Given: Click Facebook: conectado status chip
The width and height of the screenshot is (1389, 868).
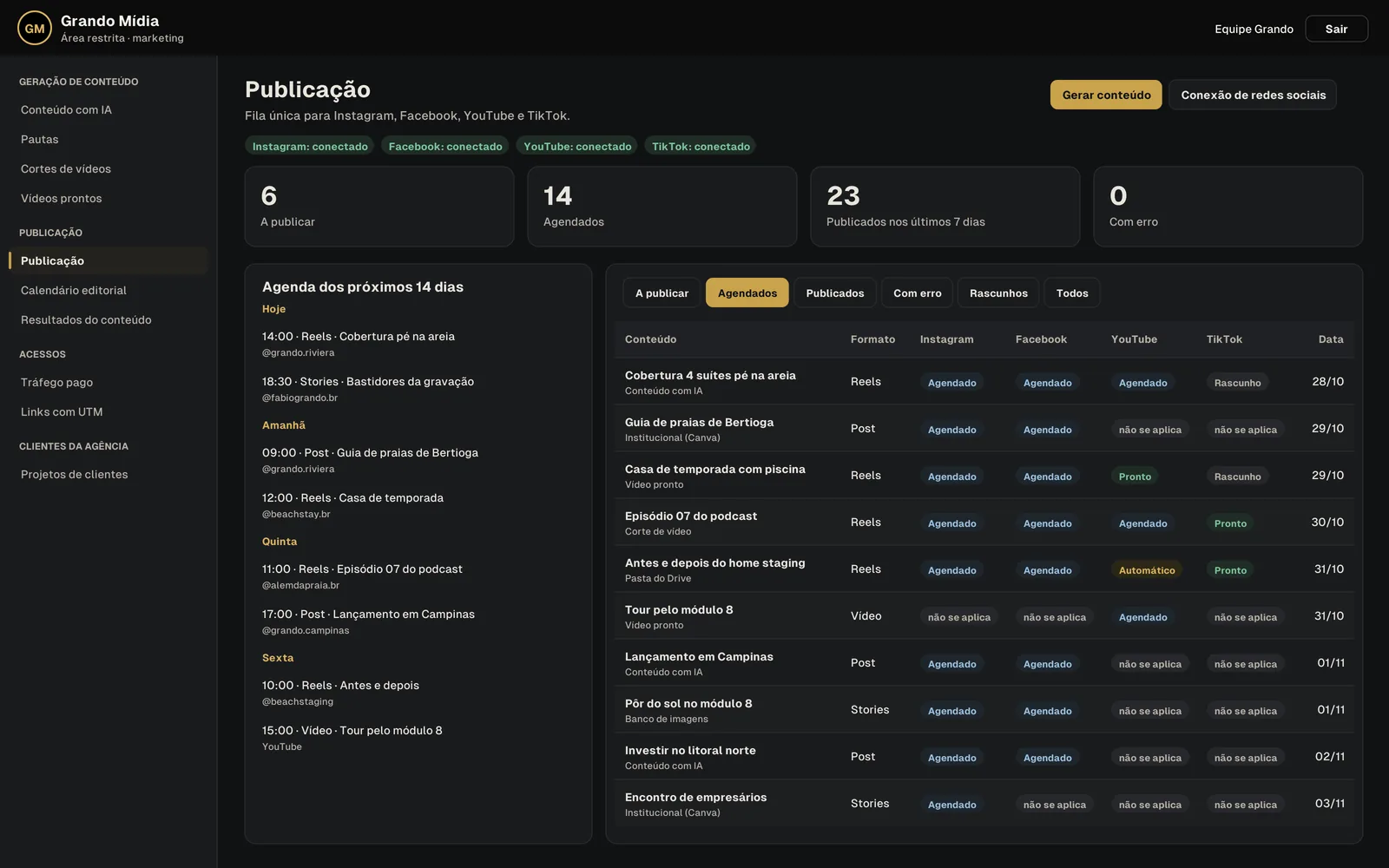Looking at the screenshot, I should point(445,147).
